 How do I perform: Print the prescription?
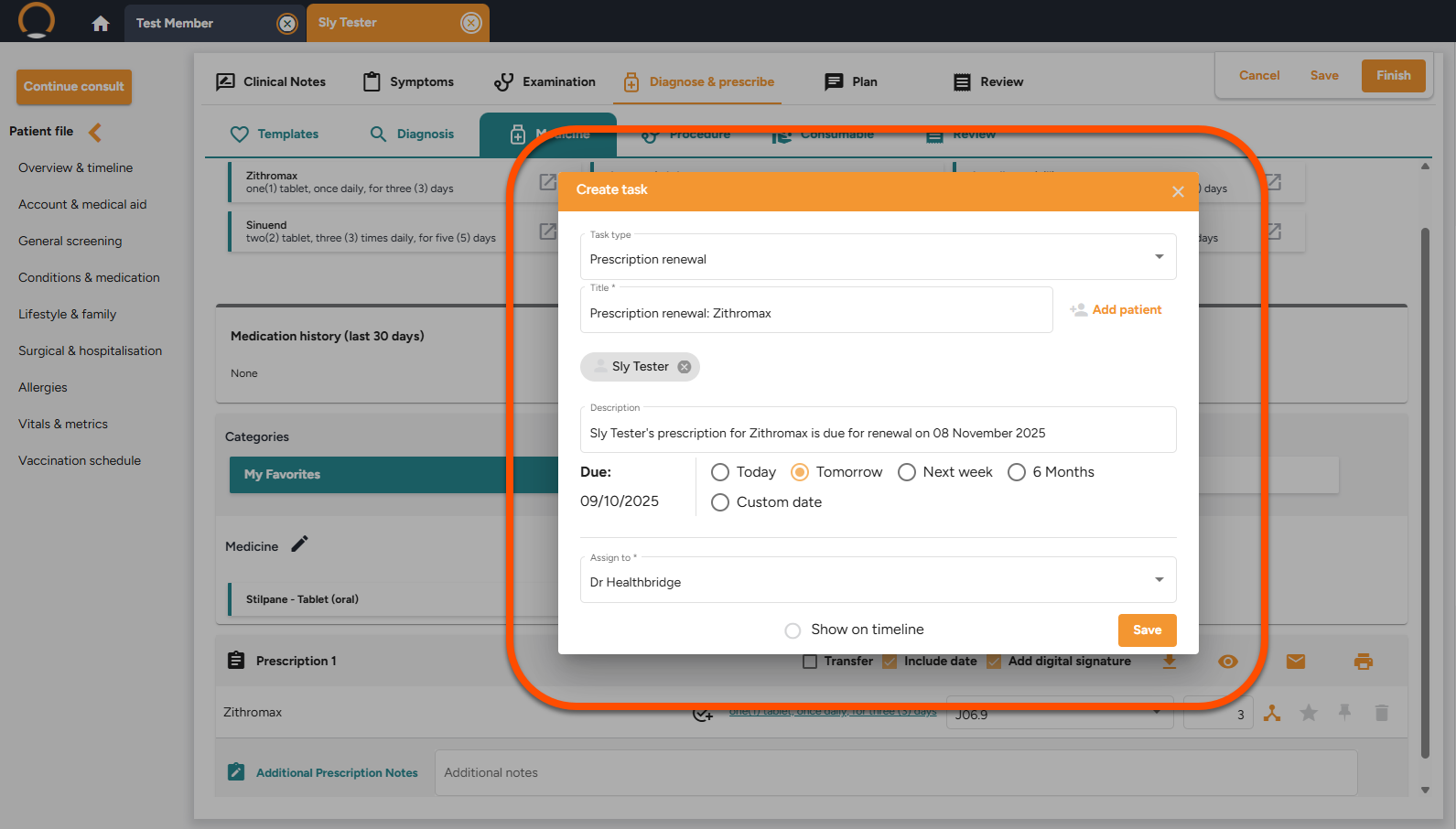[x=1364, y=662]
